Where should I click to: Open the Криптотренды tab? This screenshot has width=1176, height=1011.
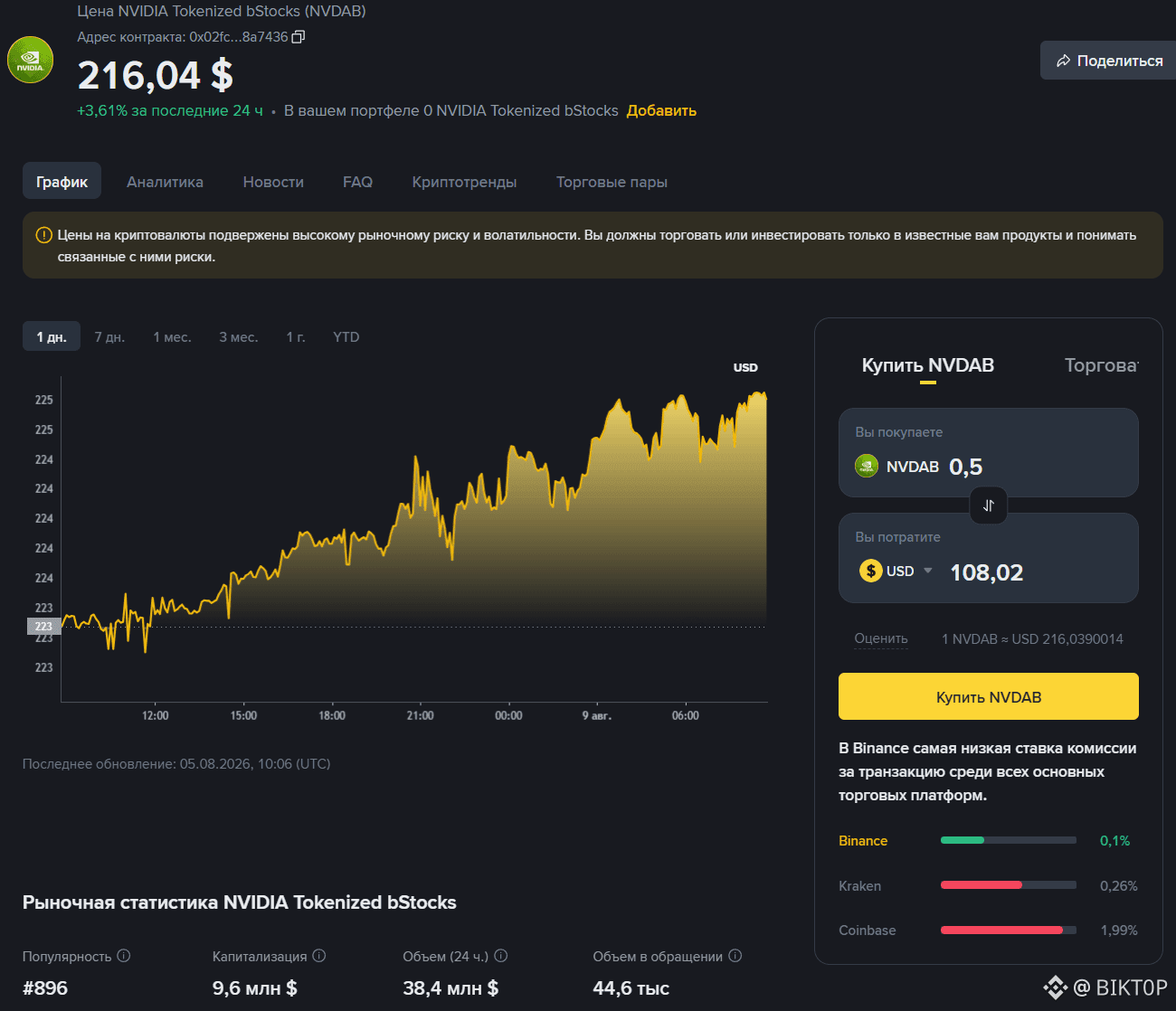(x=464, y=182)
